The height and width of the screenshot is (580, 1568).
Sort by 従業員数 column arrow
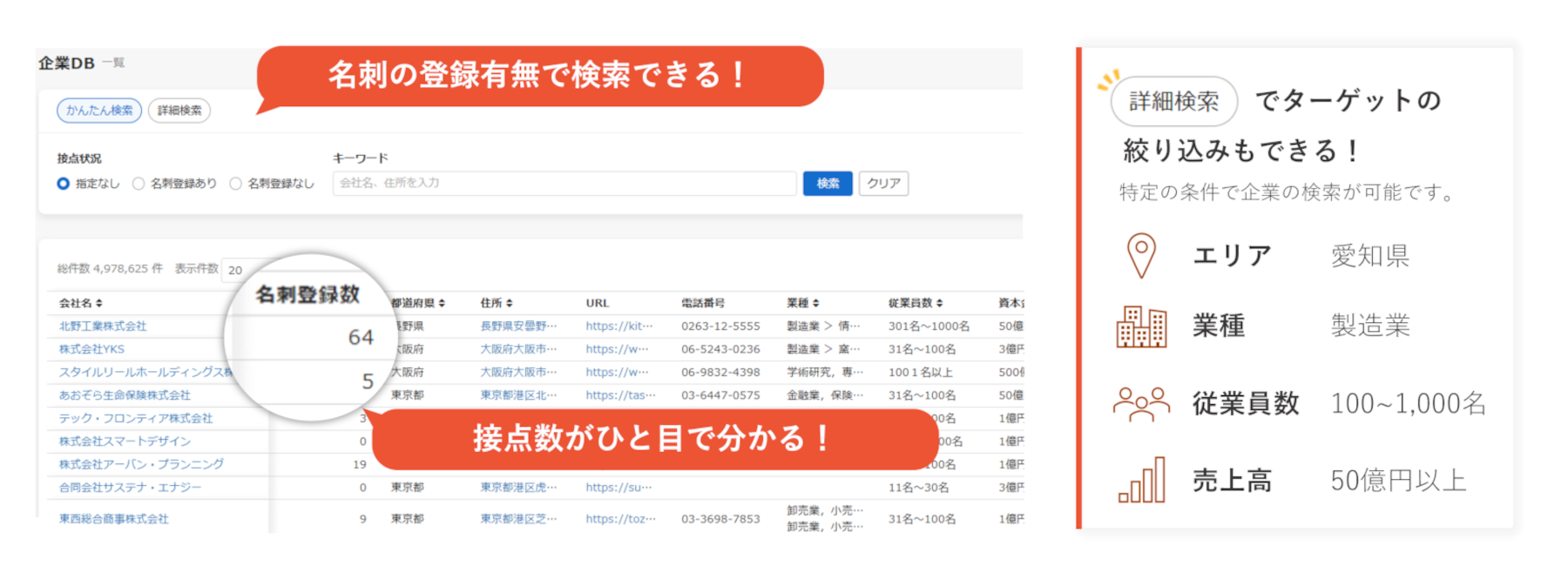pos(939,303)
